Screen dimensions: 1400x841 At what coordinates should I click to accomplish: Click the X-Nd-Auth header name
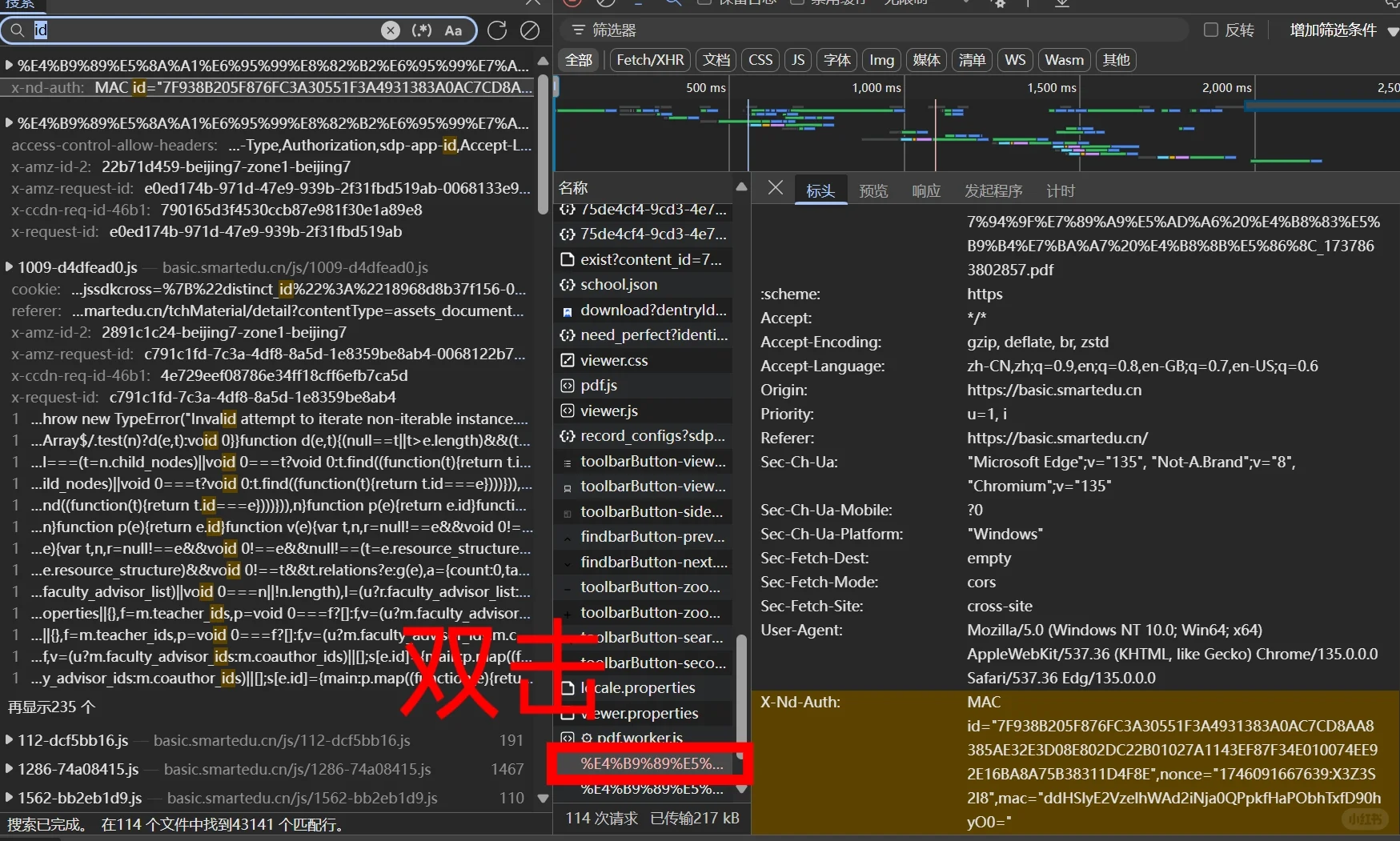(x=800, y=702)
